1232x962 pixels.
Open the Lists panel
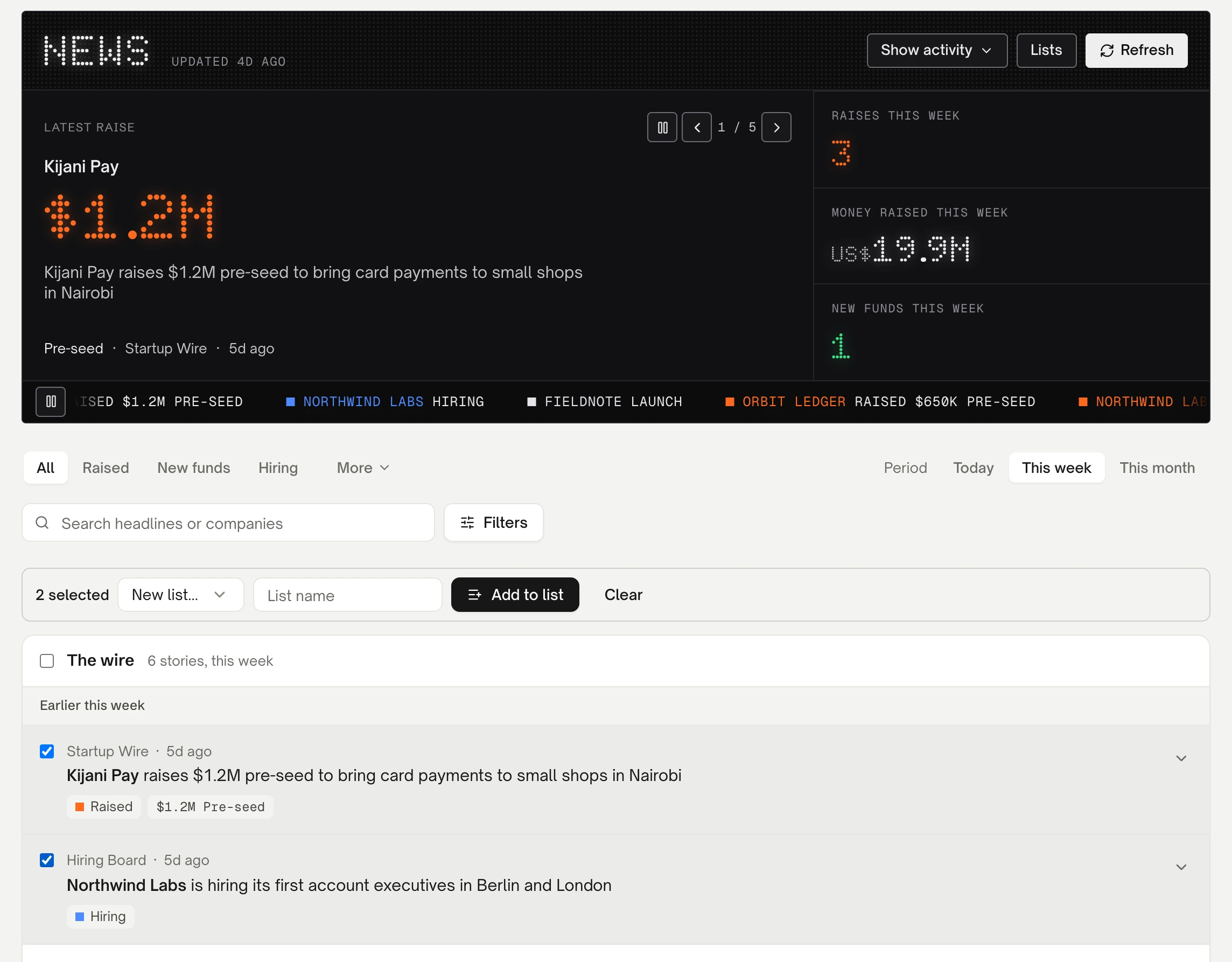click(x=1046, y=50)
